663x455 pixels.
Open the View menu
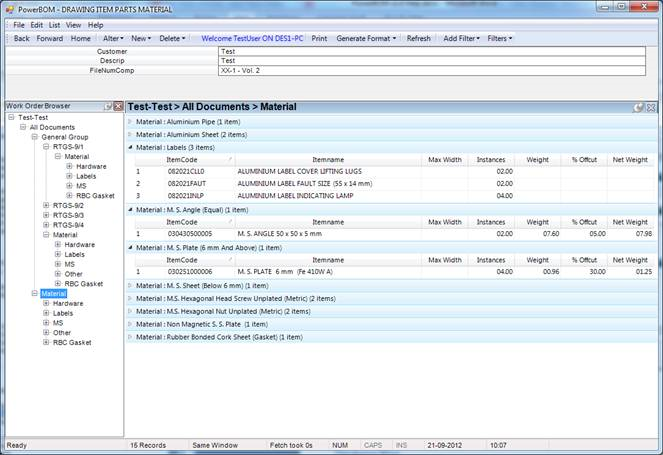click(74, 24)
